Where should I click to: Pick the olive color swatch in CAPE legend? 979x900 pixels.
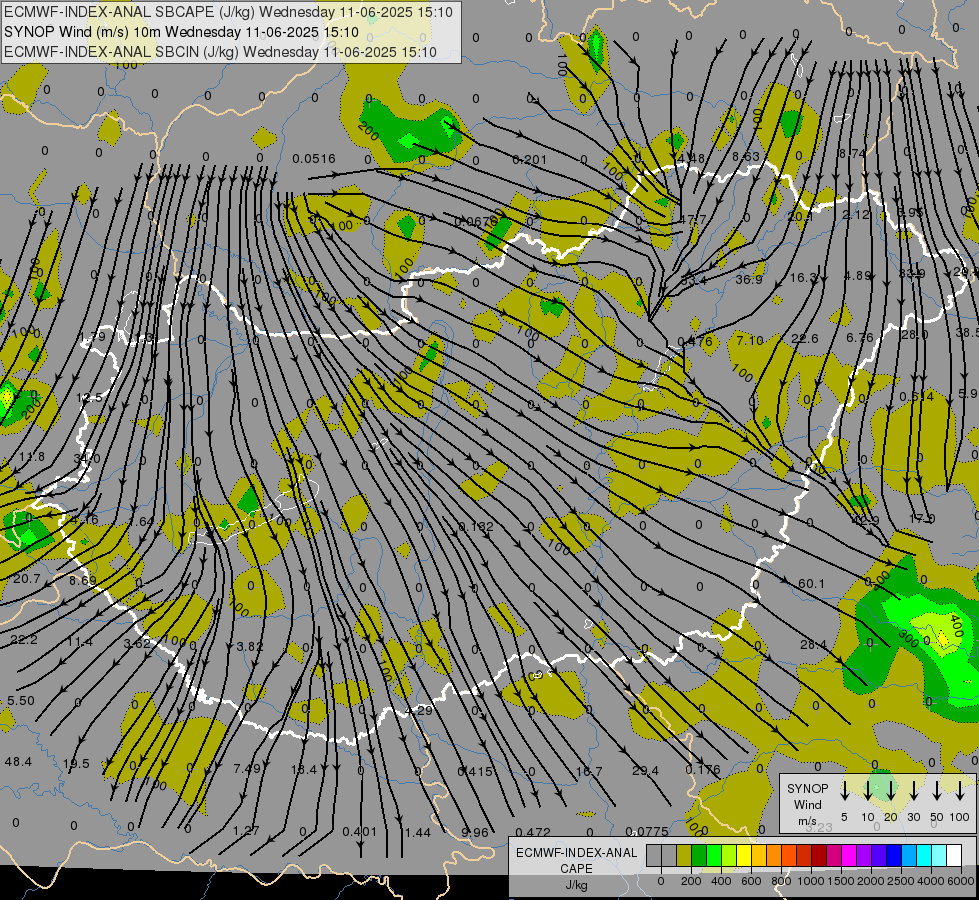pyautogui.click(x=684, y=855)
